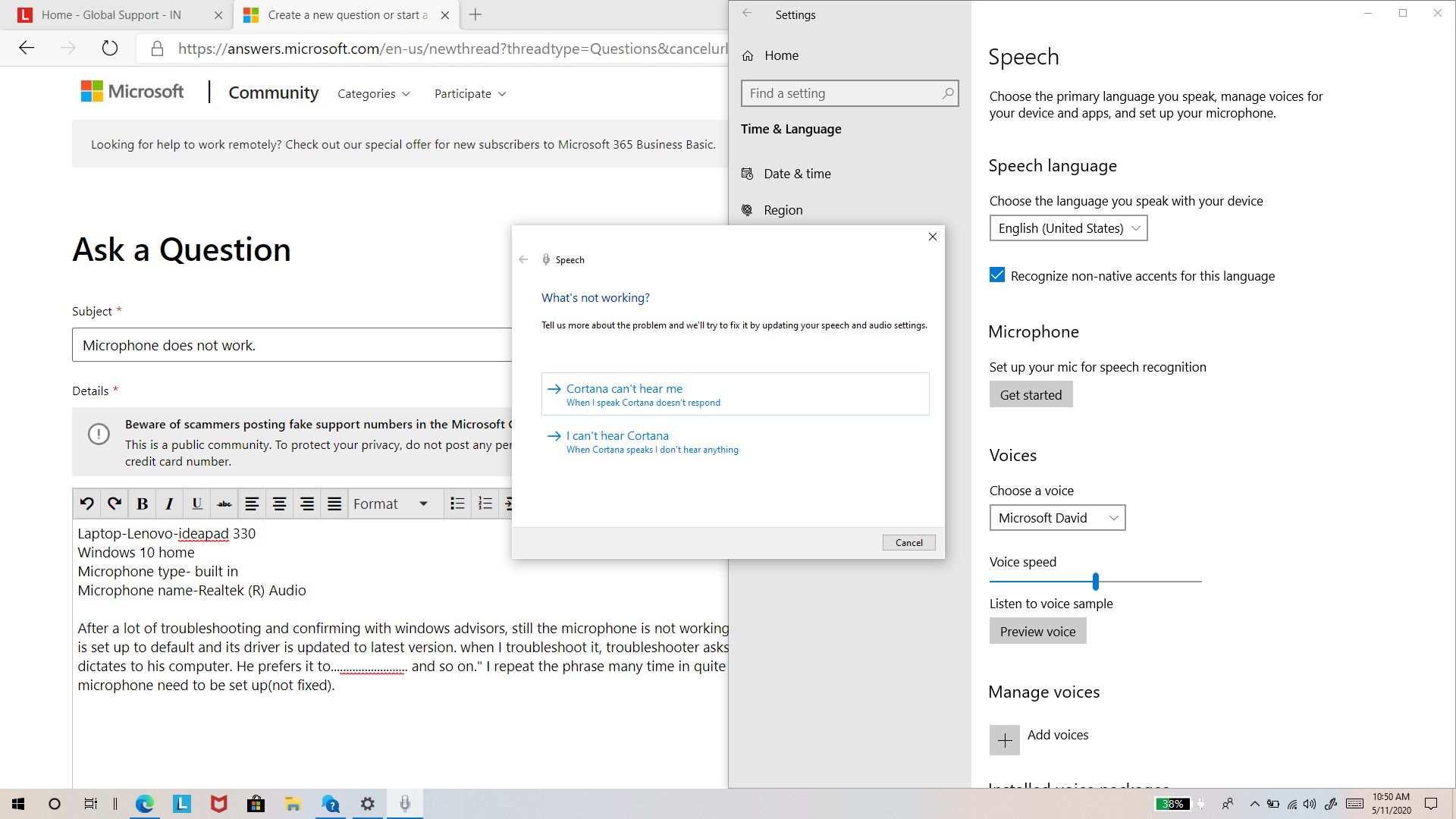Screen dimensions: 1456x819
Task: Open Wi-Fi network tray icon
Action: point(1291,804)
